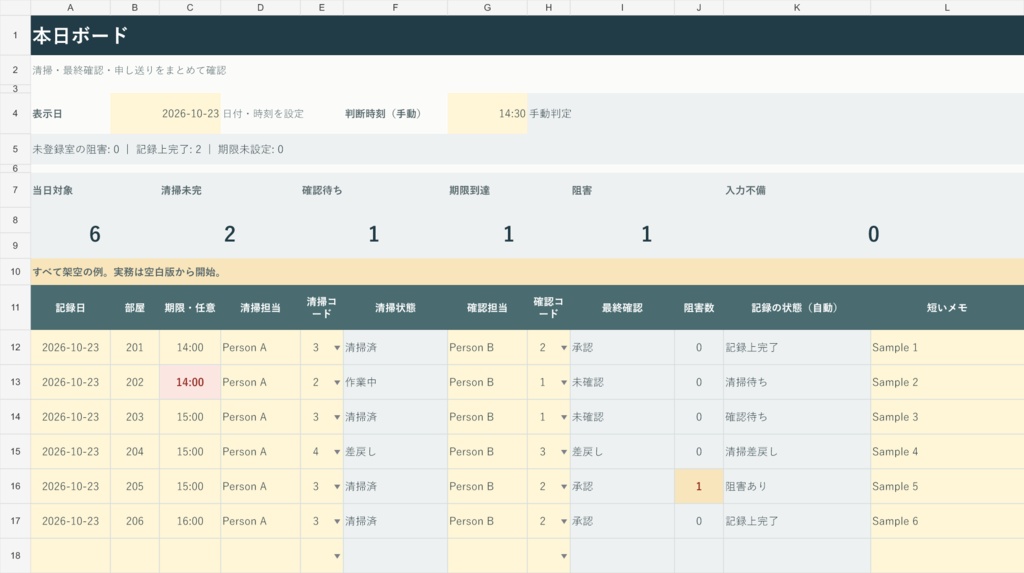Select column L header
The width and height of the screenshot is (1024, 573).
coord(947,7)
